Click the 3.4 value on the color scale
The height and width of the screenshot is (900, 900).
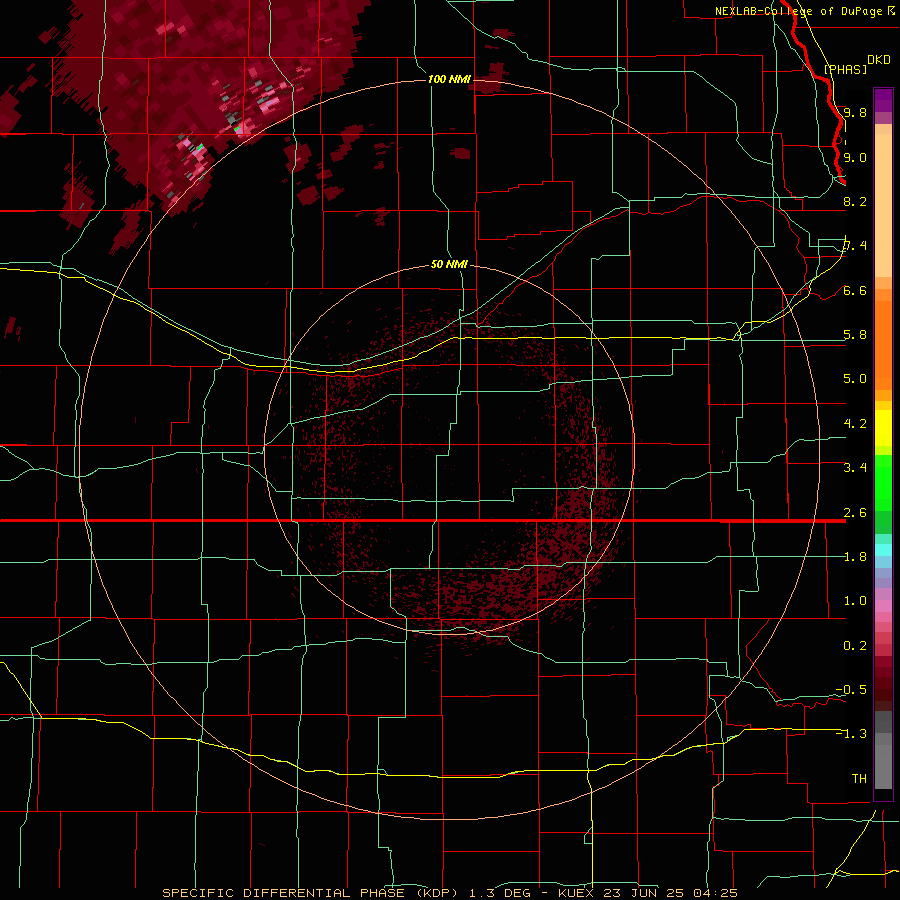tap(855, 468)
